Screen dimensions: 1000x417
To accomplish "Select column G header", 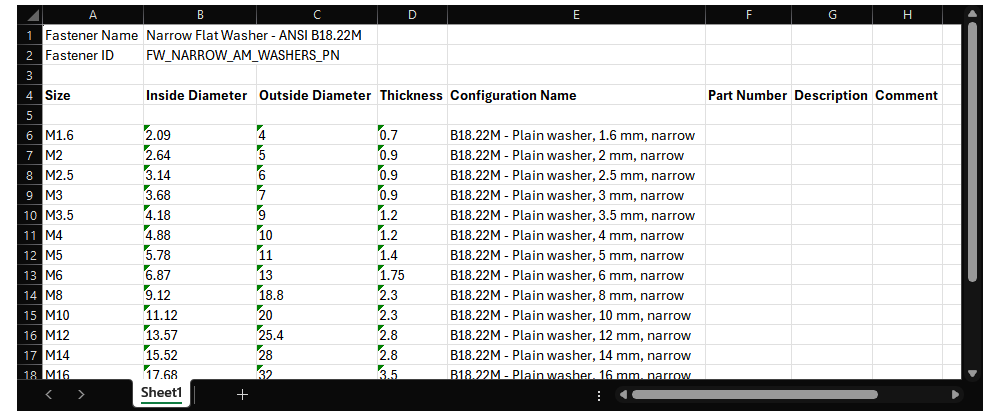I will pos(832,15).
